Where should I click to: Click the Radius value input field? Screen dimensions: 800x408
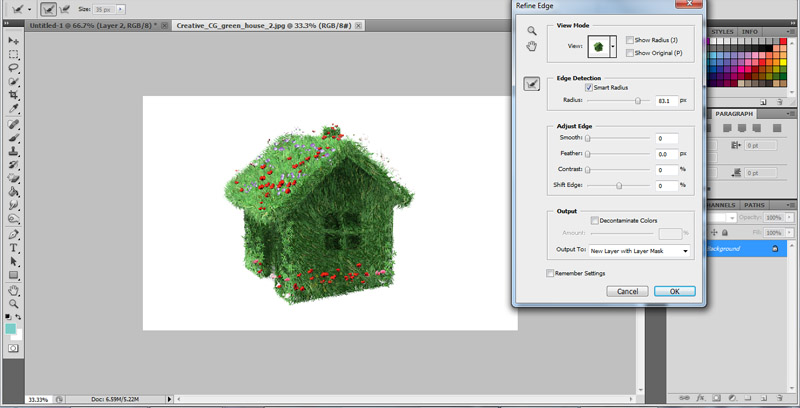pos(666,100)
